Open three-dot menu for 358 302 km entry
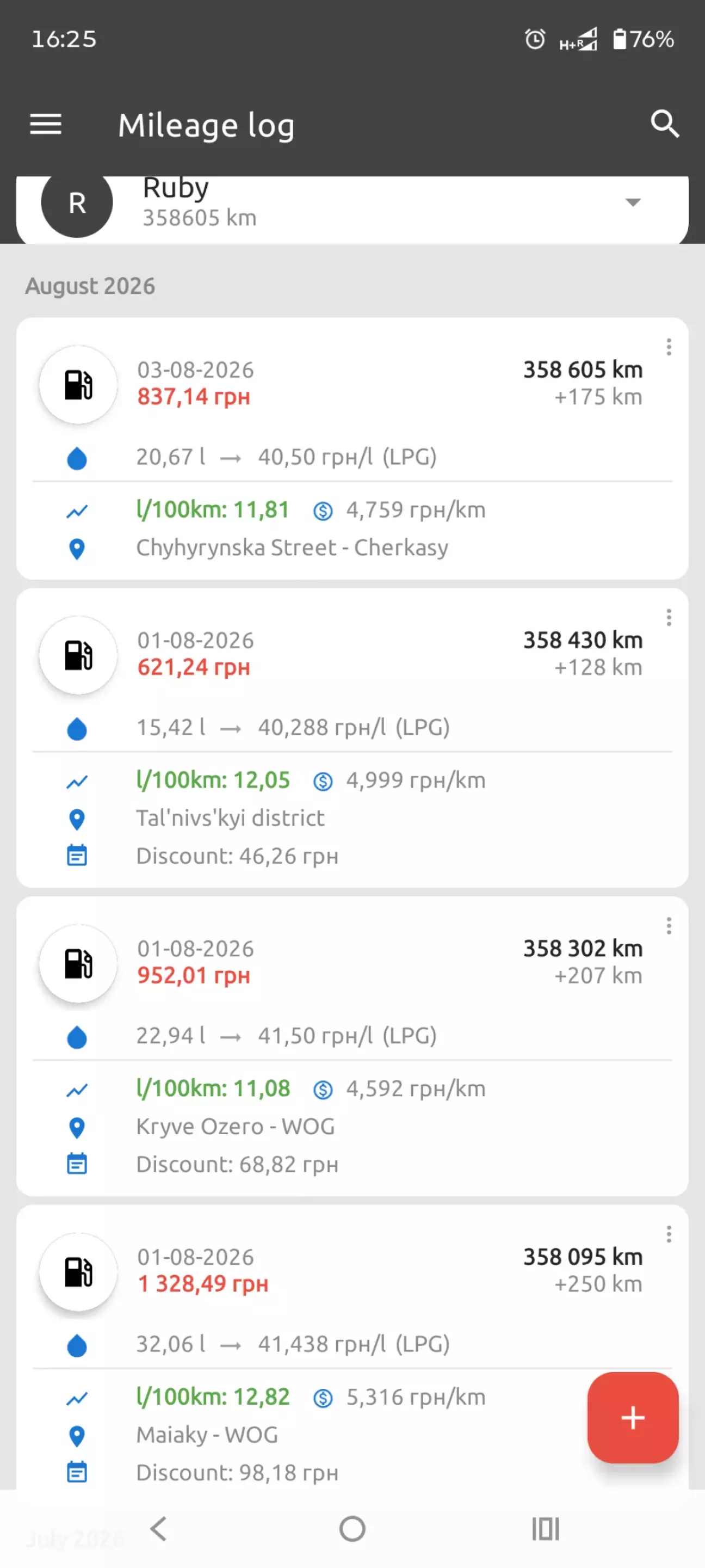This screenshot has height=1568, width=705. (669, 926)
